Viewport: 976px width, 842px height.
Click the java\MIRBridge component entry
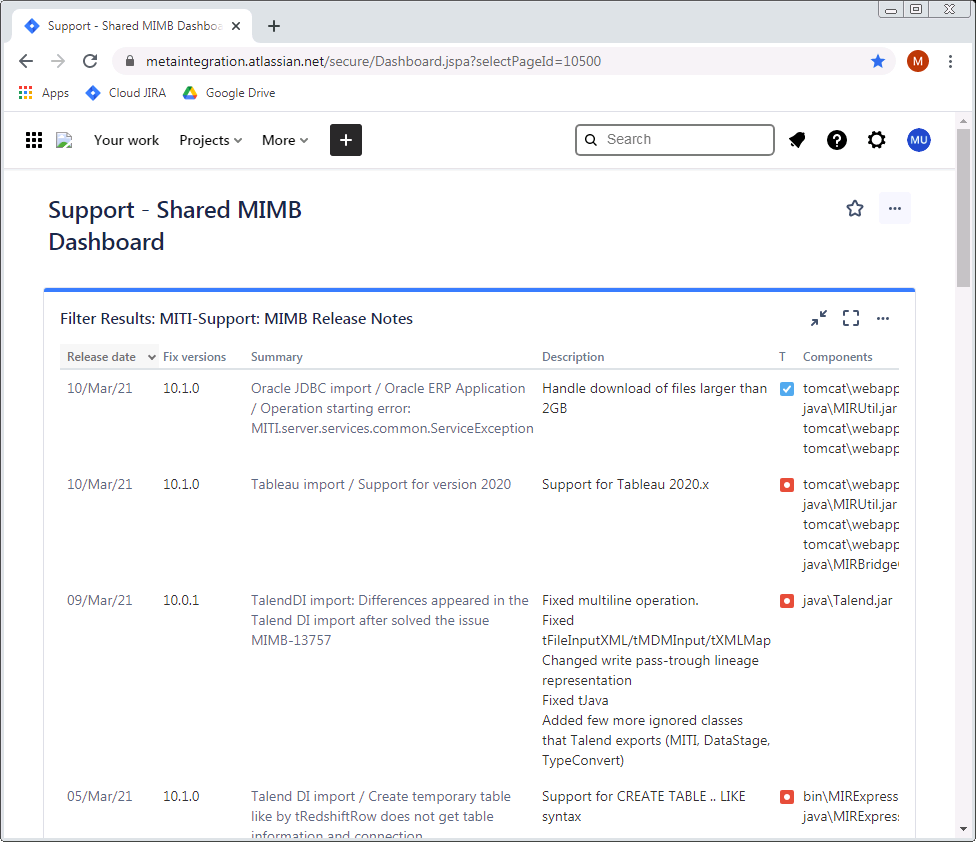pos(850,564)
